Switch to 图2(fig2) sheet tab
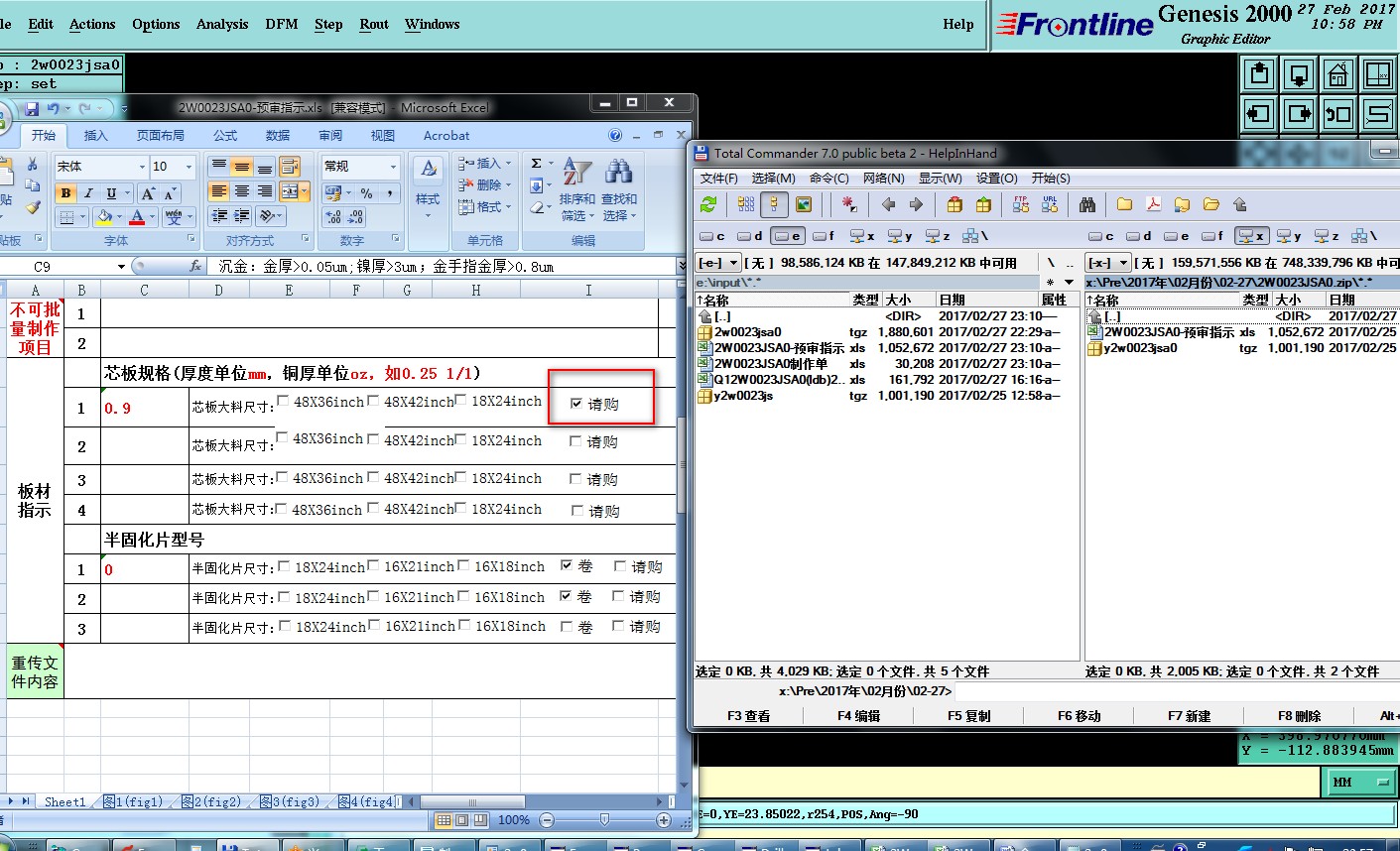Viewport: 1400px width, 851px height. (x=211, y=801)
